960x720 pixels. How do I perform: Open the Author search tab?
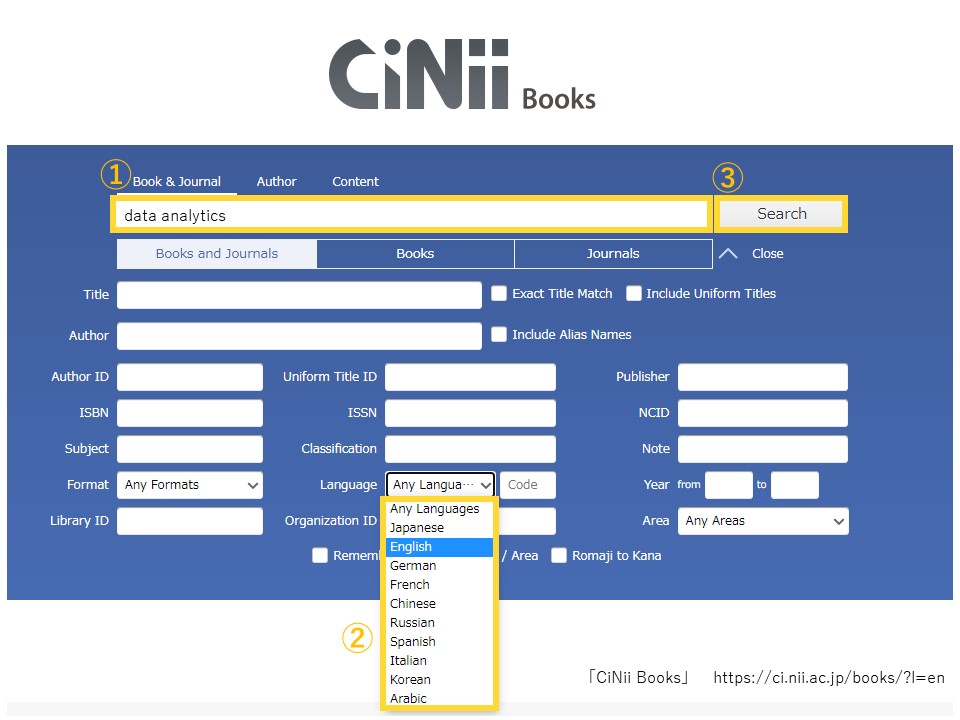pos(276,181)
